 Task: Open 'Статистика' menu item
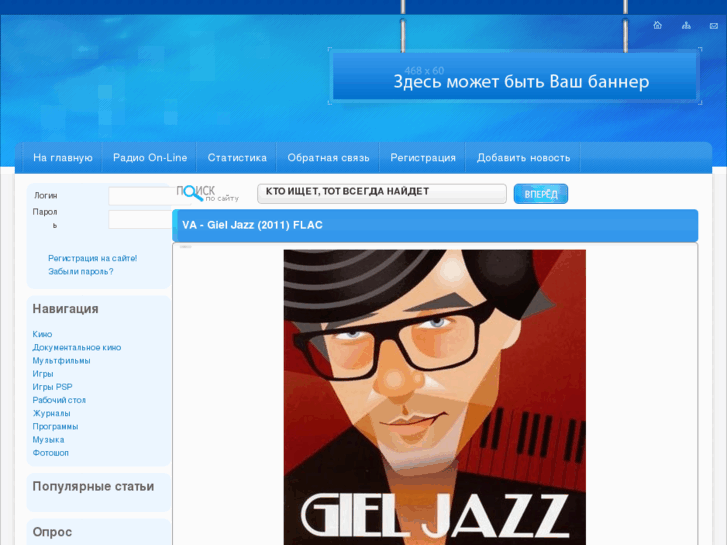pos(237,158)
